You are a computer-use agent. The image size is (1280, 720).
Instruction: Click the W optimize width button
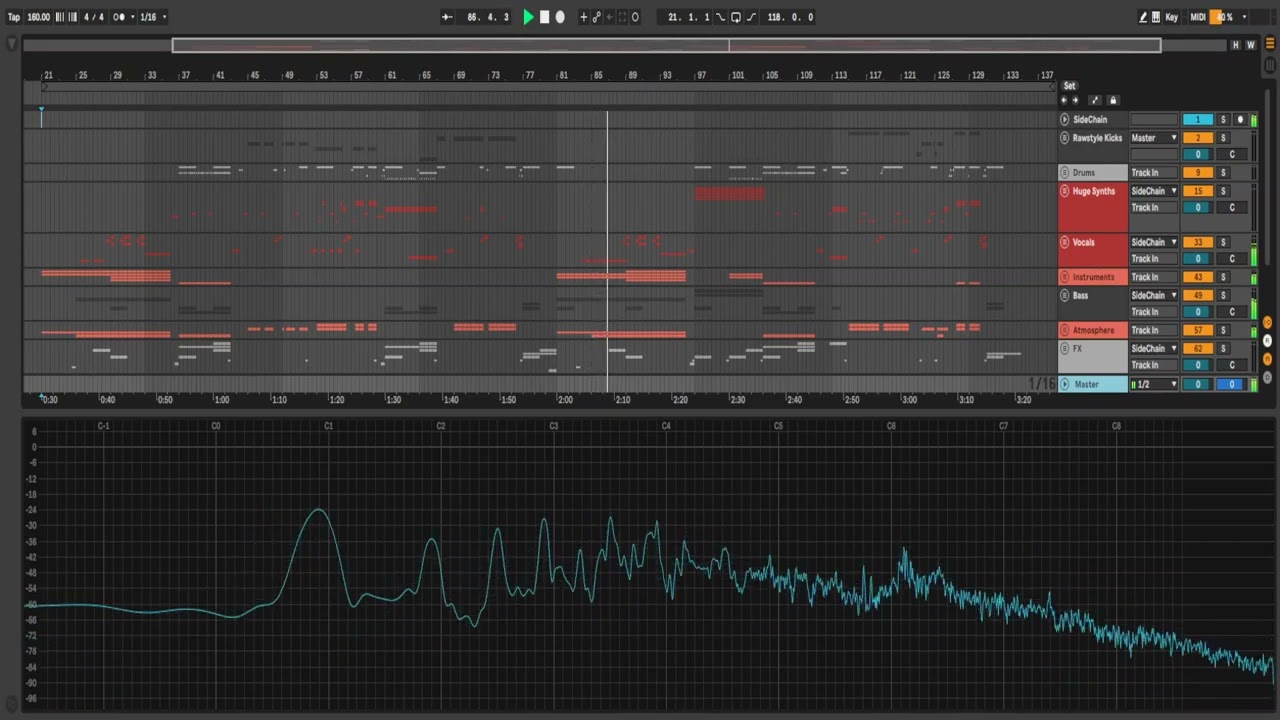click(1250, 45)
